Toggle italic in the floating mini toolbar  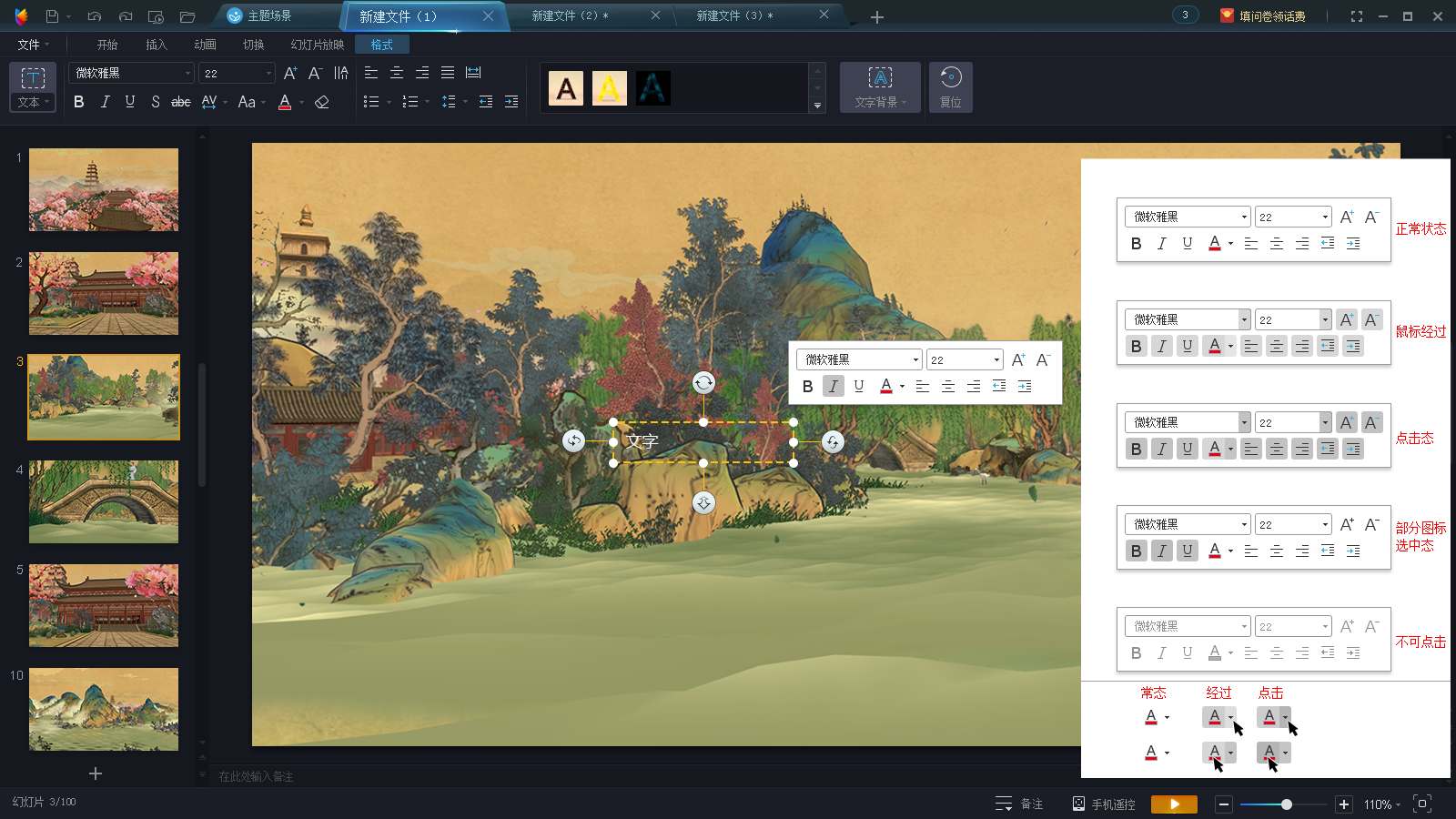834,387
